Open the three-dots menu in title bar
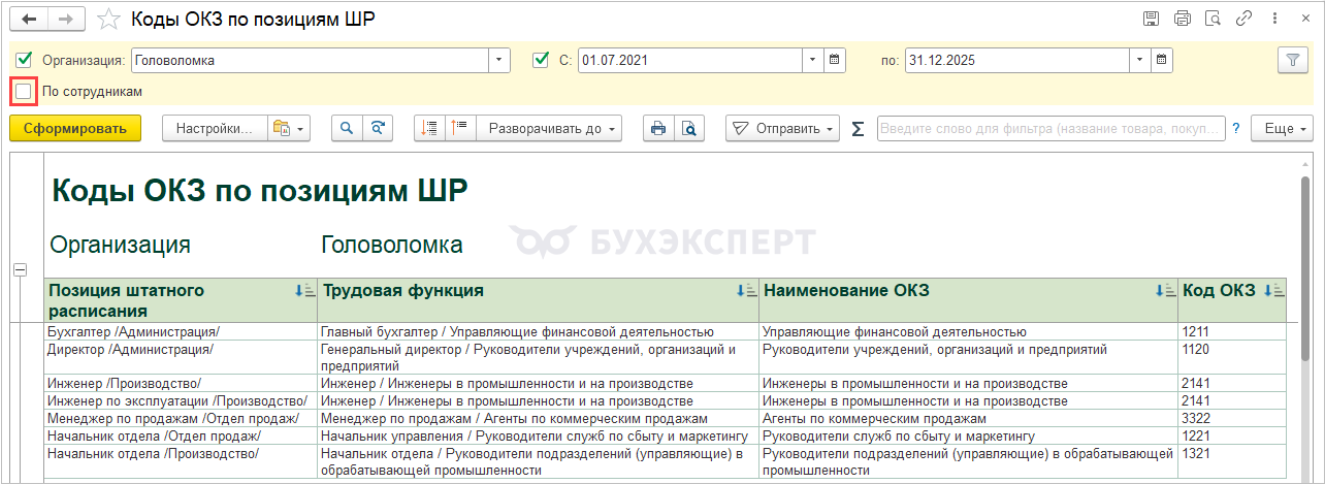Viewport: 1325px width, 489px height. click(x=1274, y=18)
